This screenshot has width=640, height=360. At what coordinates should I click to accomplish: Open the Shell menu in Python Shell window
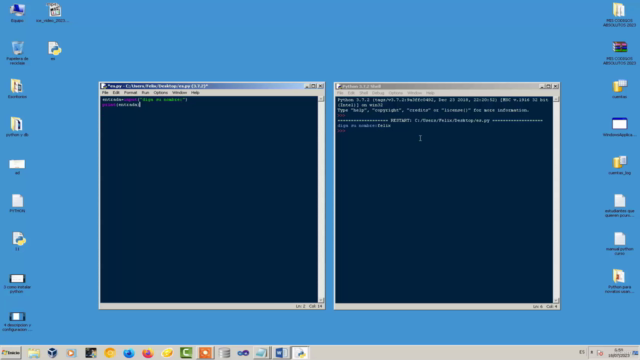(363, 93)
